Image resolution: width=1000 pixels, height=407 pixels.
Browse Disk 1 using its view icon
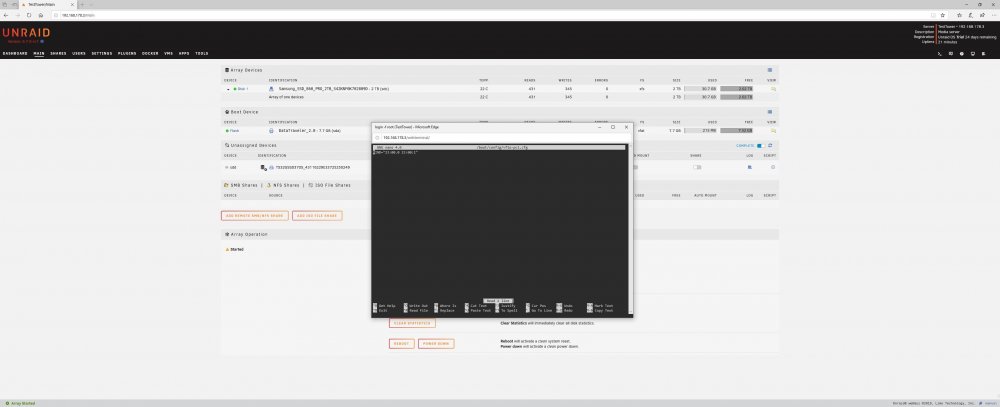coord(773,89)
